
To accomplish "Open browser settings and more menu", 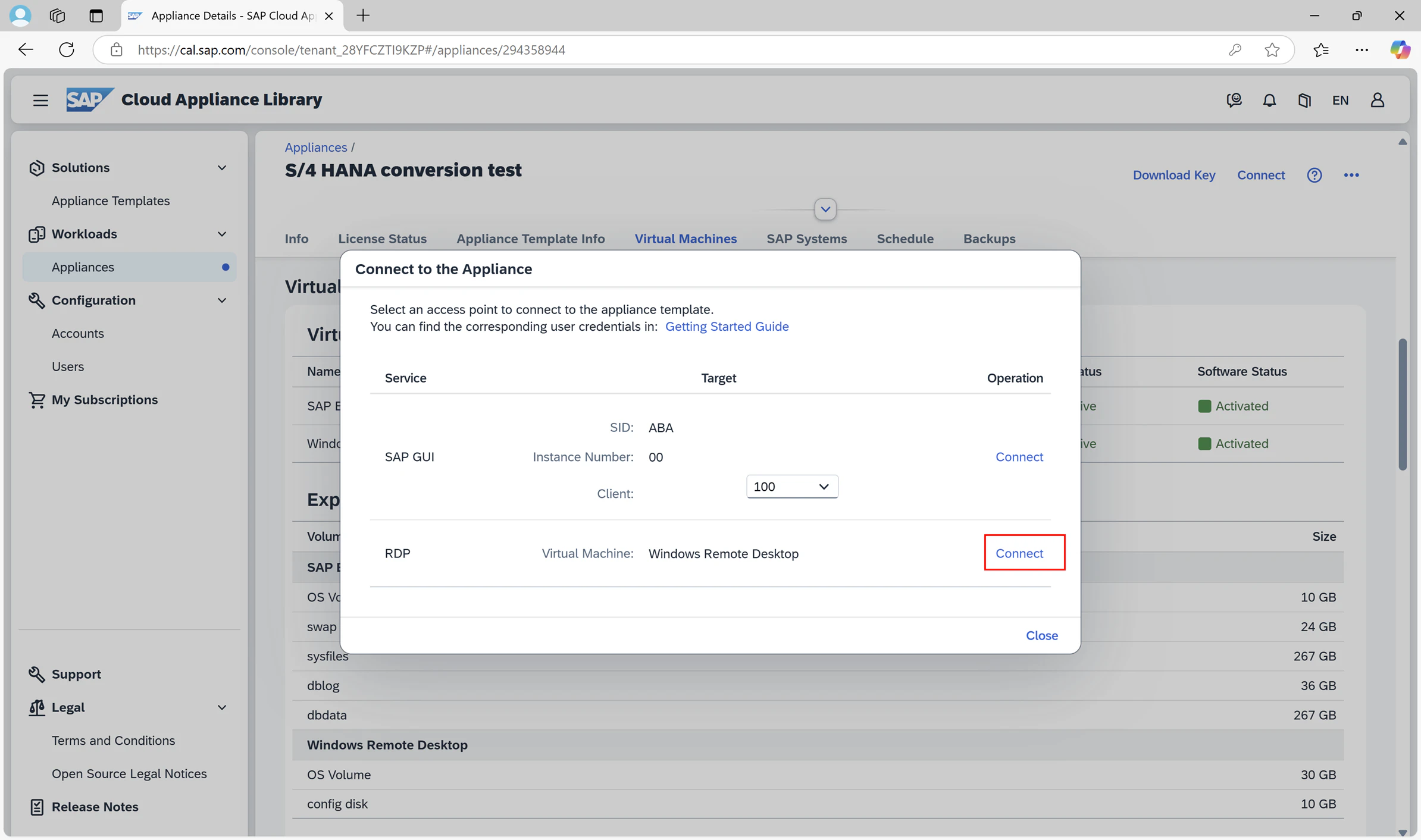I will point(1361,50).
